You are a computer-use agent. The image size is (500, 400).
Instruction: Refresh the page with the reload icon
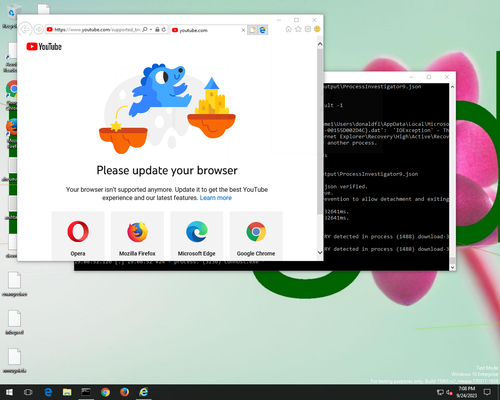(164, 30)
